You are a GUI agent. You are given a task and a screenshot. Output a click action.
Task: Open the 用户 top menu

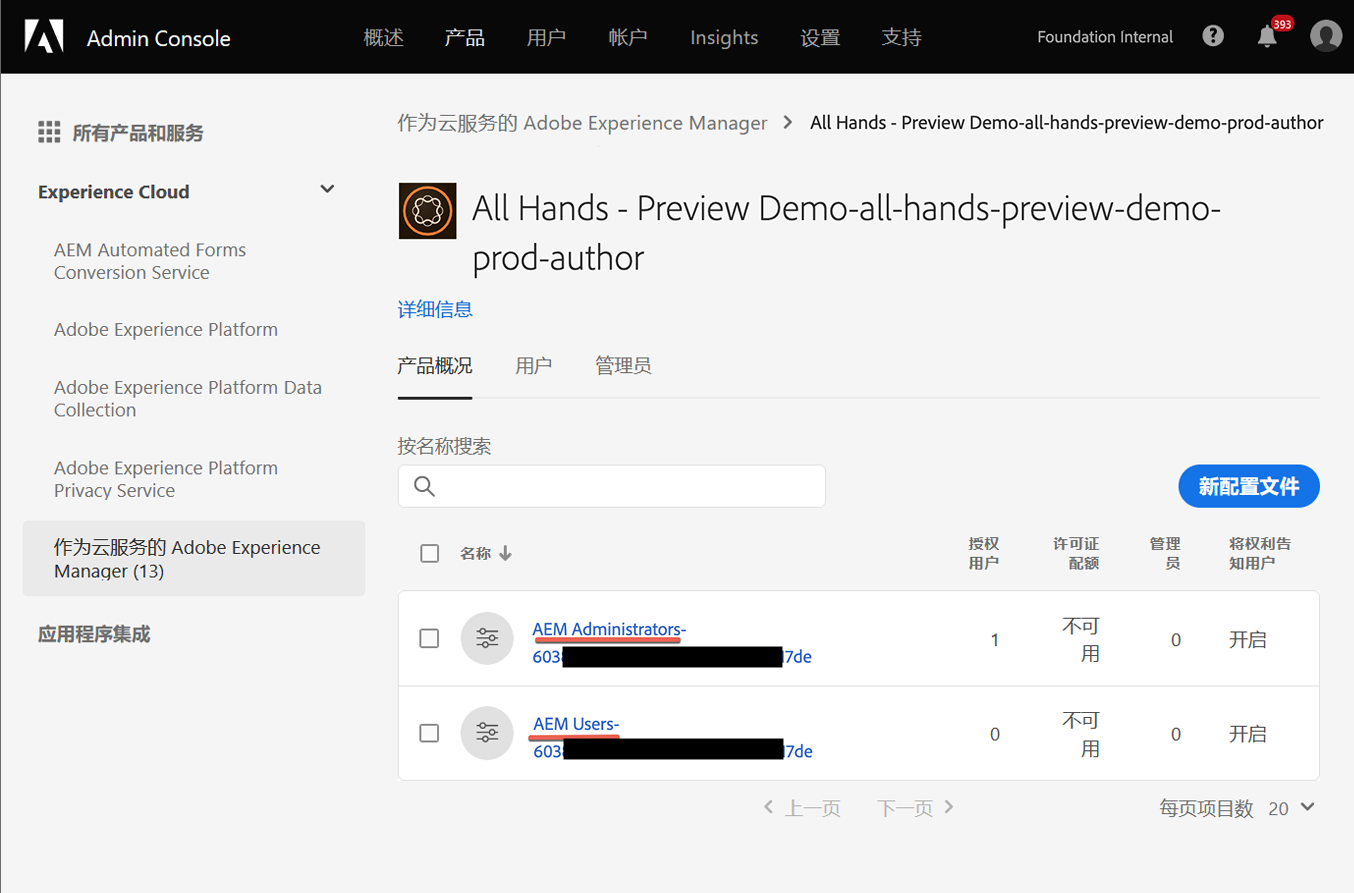[546, 37]
